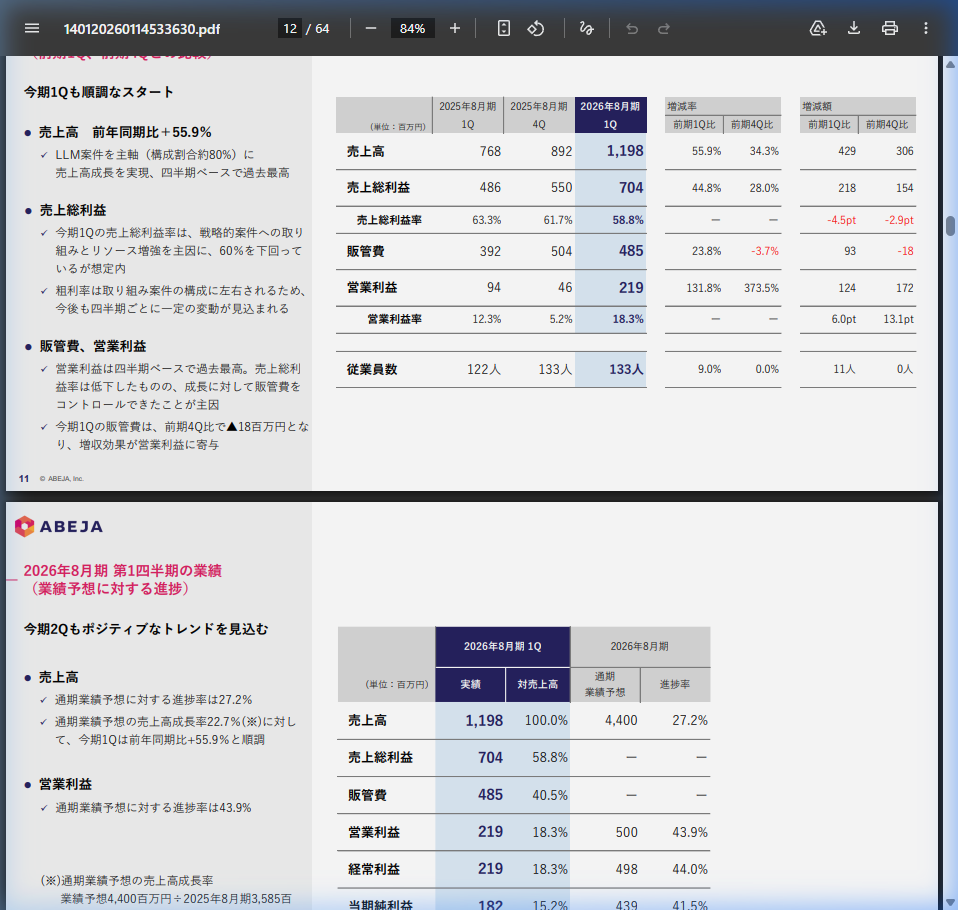
Task: Click the zoom out minus button
Action: pyautogui.click(x=371, y=28)
